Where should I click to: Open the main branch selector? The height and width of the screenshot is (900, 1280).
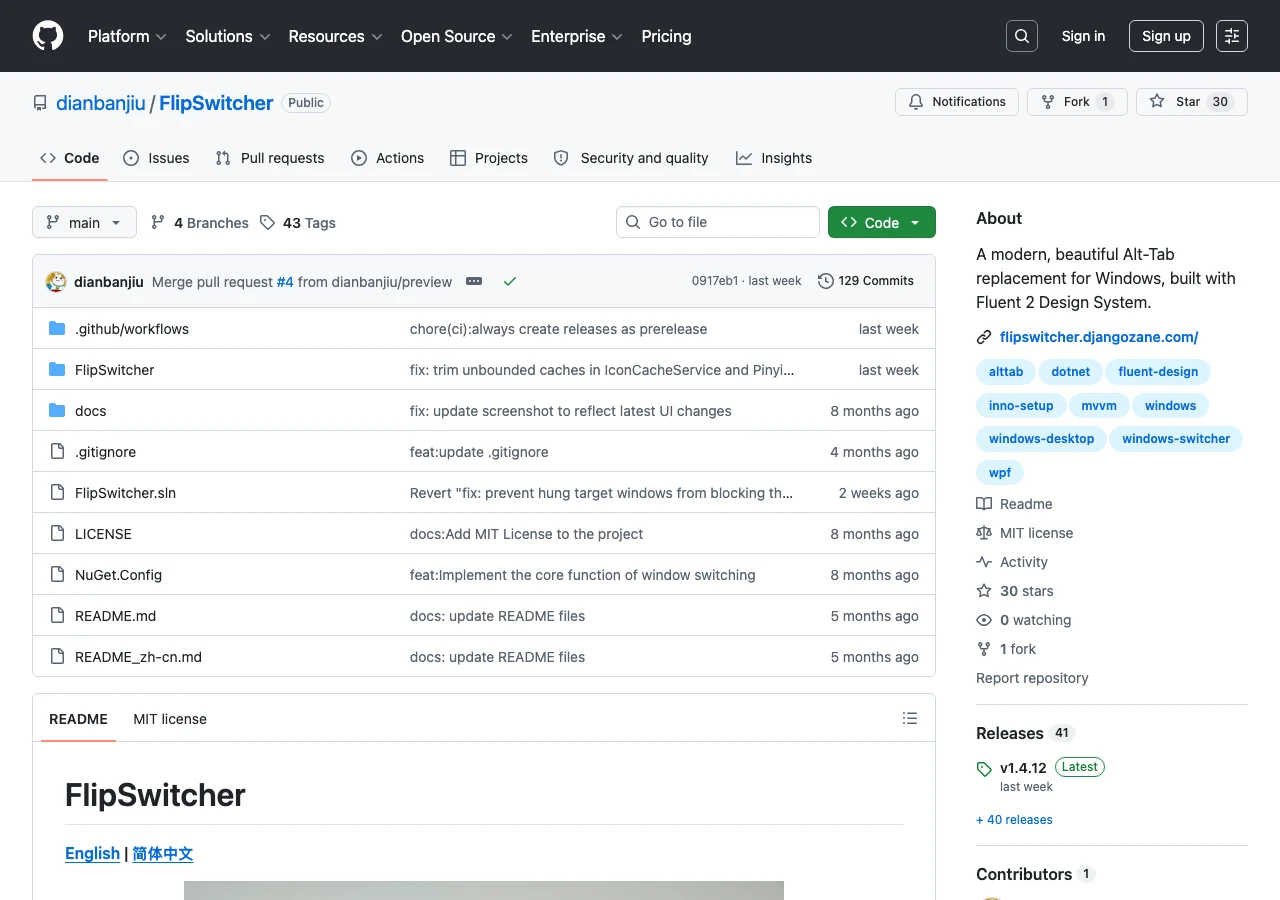point(84,222)
